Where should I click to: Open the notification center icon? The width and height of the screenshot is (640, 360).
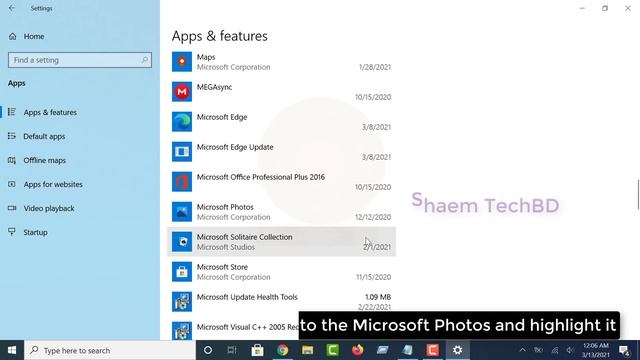tap(624, 350)
